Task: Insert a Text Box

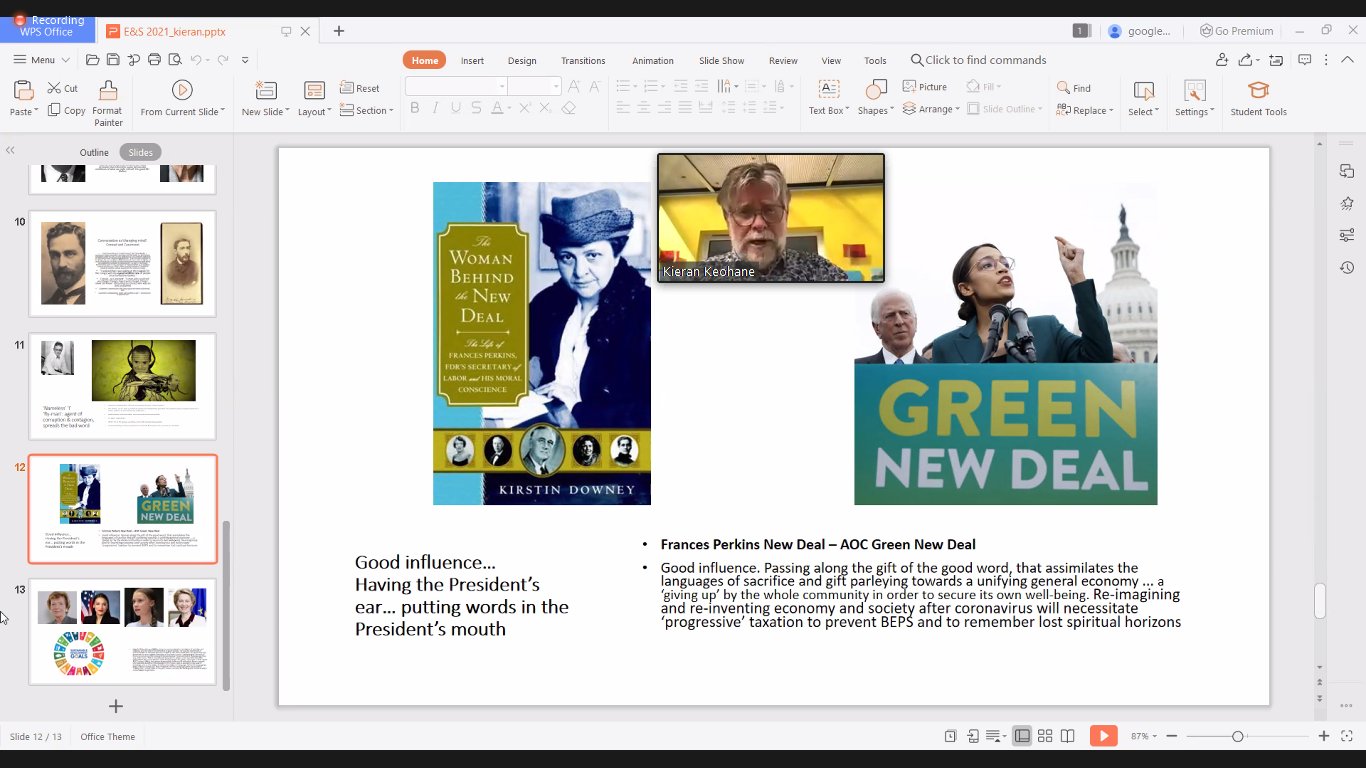Action: (x=829, y=98)
